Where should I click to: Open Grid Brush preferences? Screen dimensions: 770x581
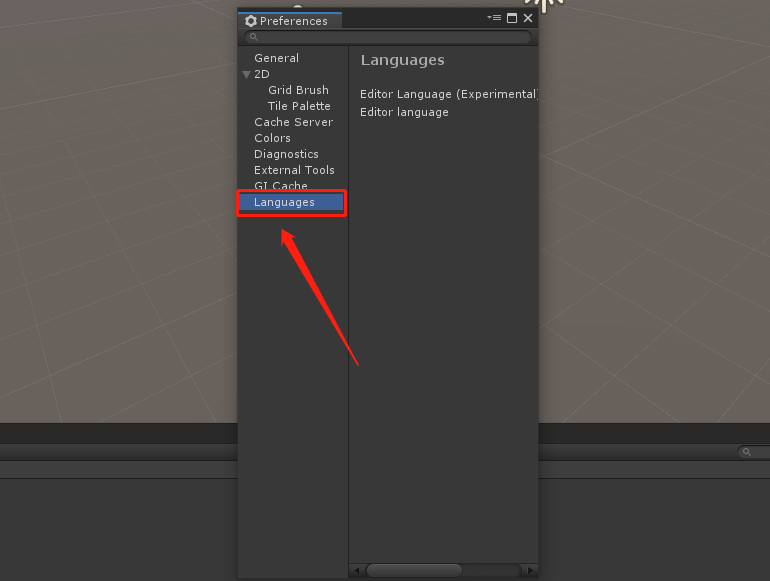click(298, 90)
